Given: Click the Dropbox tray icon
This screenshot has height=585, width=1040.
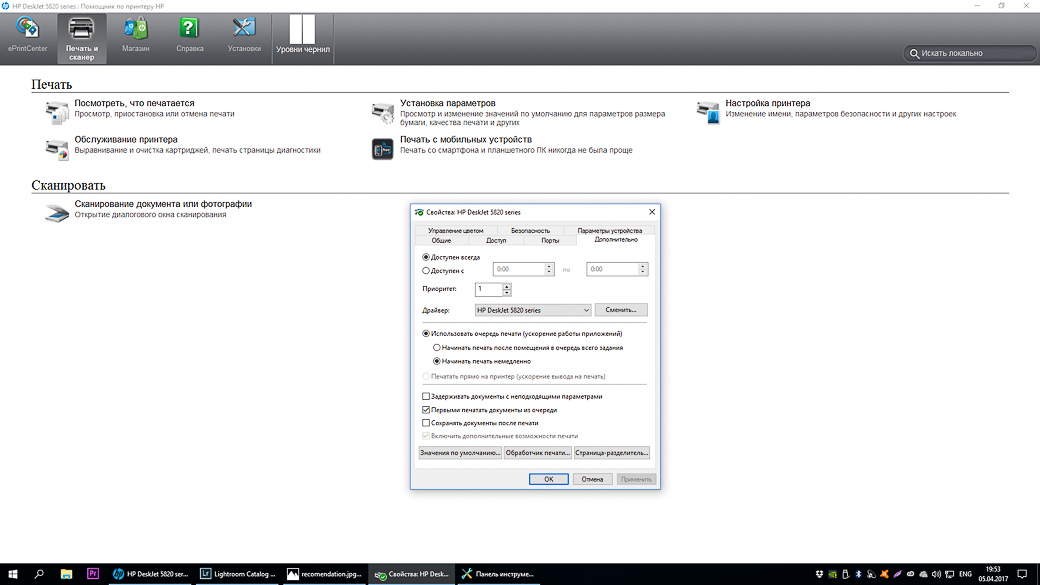Looking at the screenshot, I should tap(819, 574).
